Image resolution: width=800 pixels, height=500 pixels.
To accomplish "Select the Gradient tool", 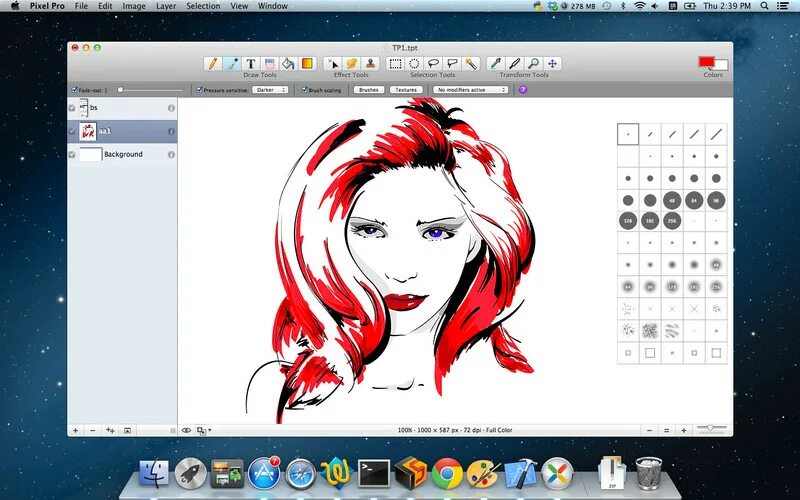I will point(307,63).
